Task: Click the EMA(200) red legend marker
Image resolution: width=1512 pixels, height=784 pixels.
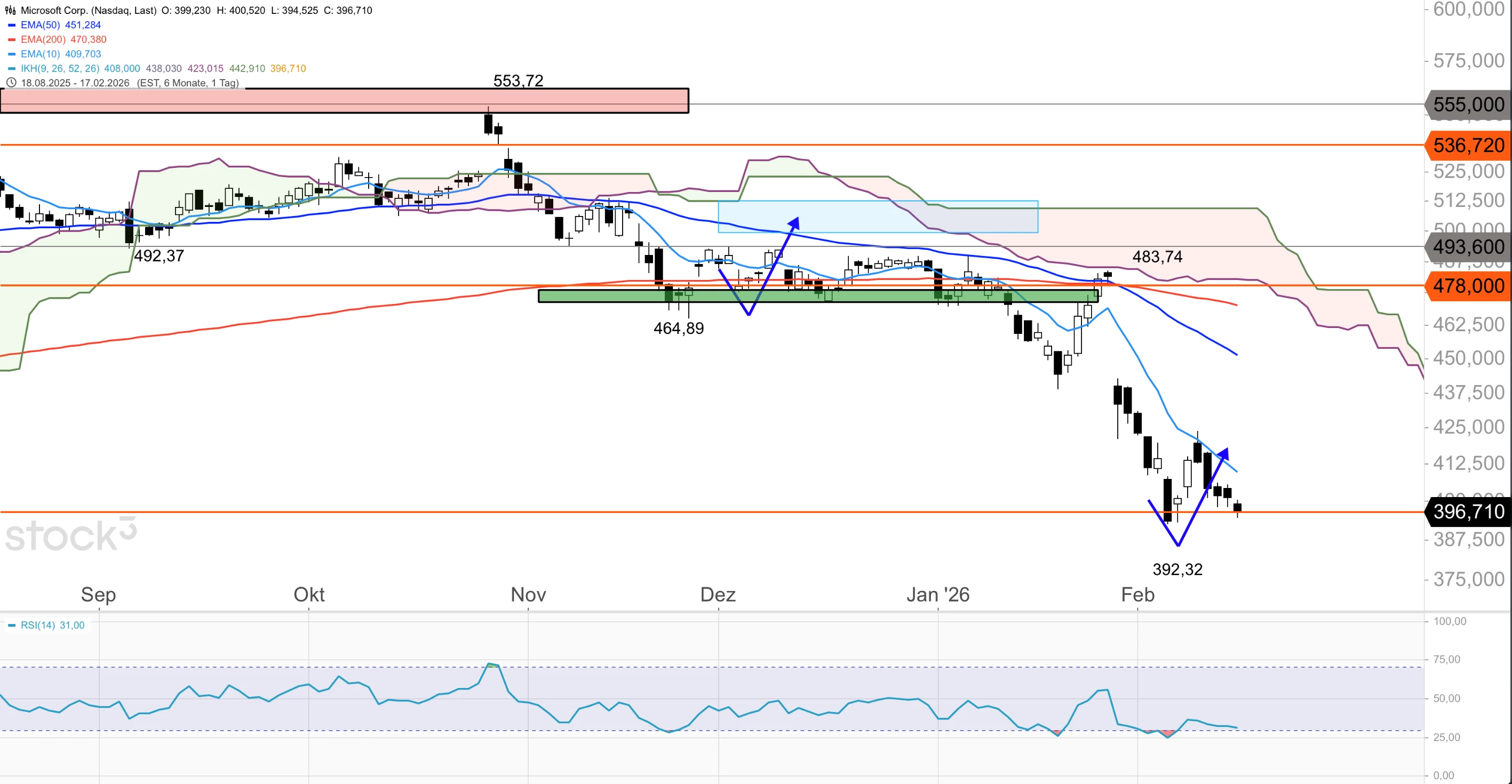Action: click(x=11, y=39)
